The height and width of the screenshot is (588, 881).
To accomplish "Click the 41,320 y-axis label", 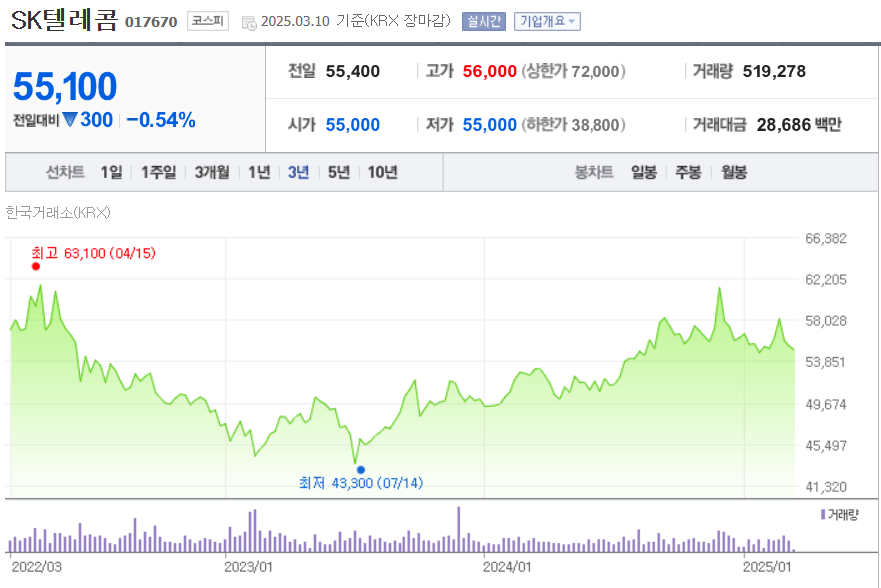I will 826,487.
